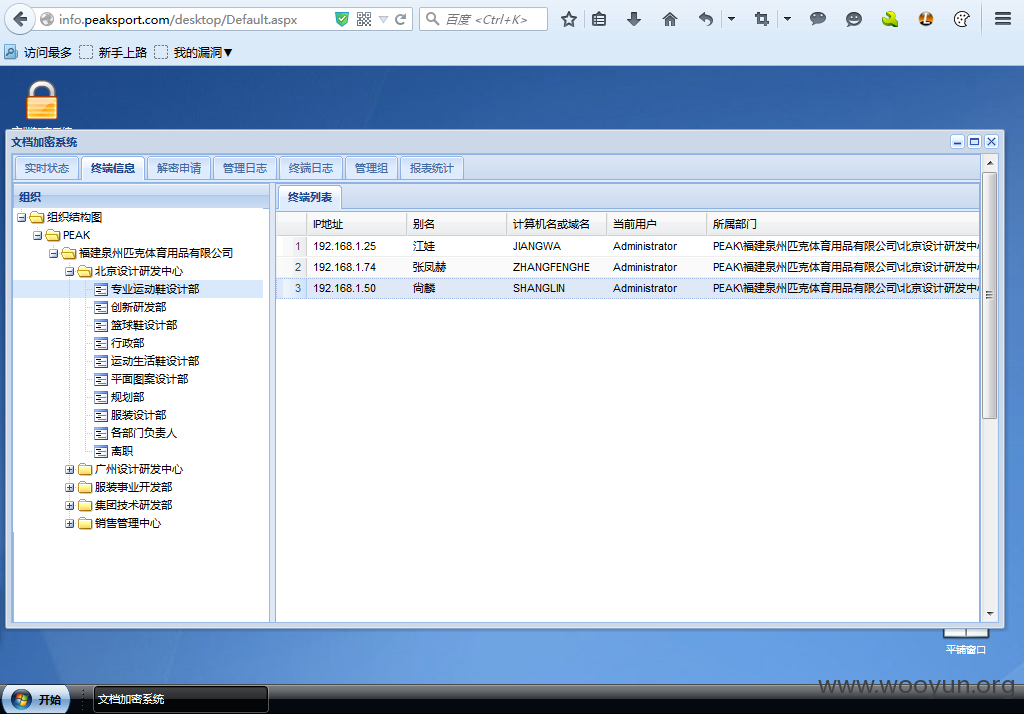Click the crop screenshot tool icon

[x=761, y=20]
